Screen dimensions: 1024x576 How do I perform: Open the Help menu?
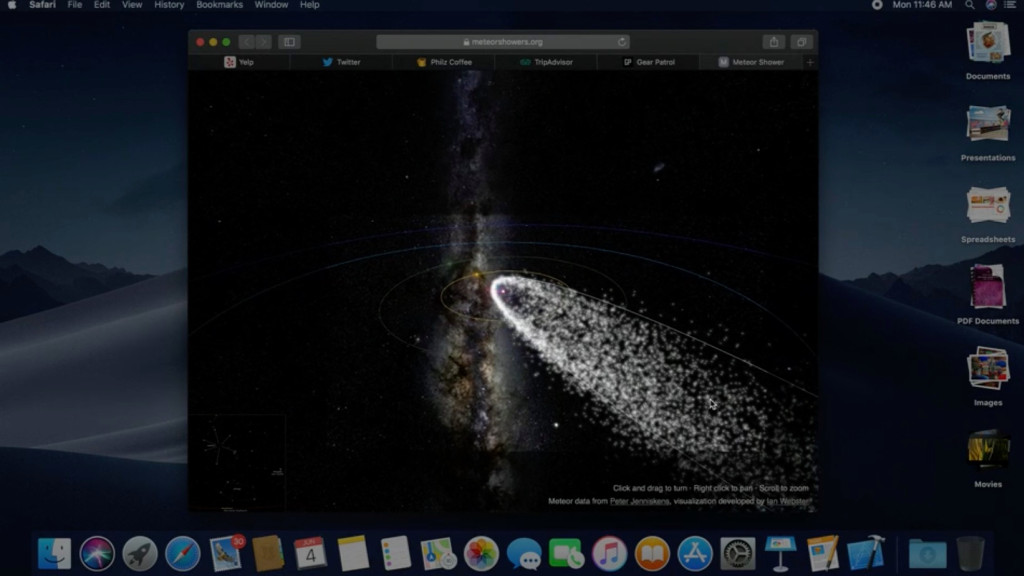click(310, 5)
